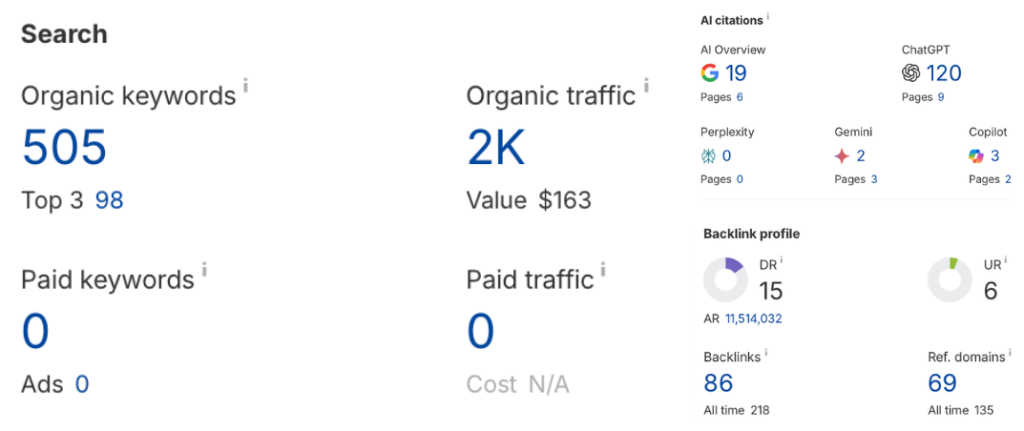Click the info icon beside Organic keywords
Image resolution: width=1024 pixels, height=431 pixels.
point(246,86)
